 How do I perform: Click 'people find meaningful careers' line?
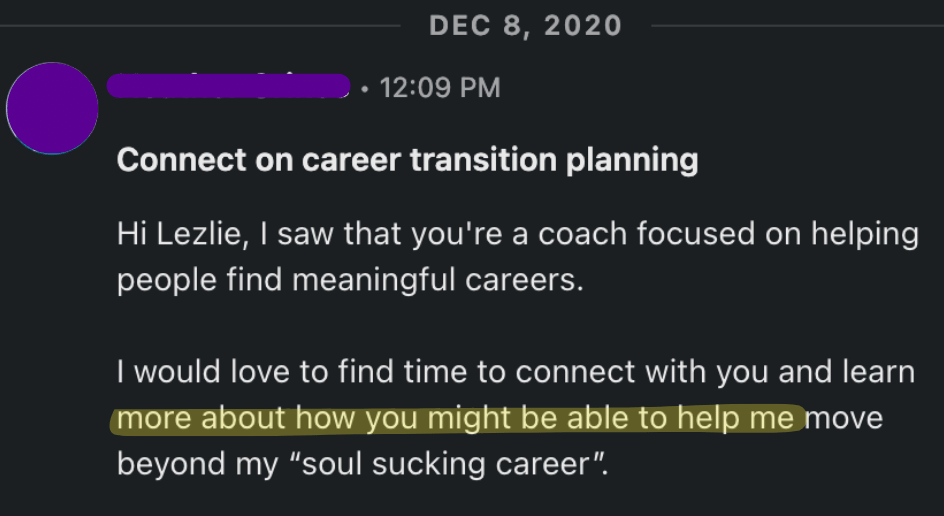(348, 279)
